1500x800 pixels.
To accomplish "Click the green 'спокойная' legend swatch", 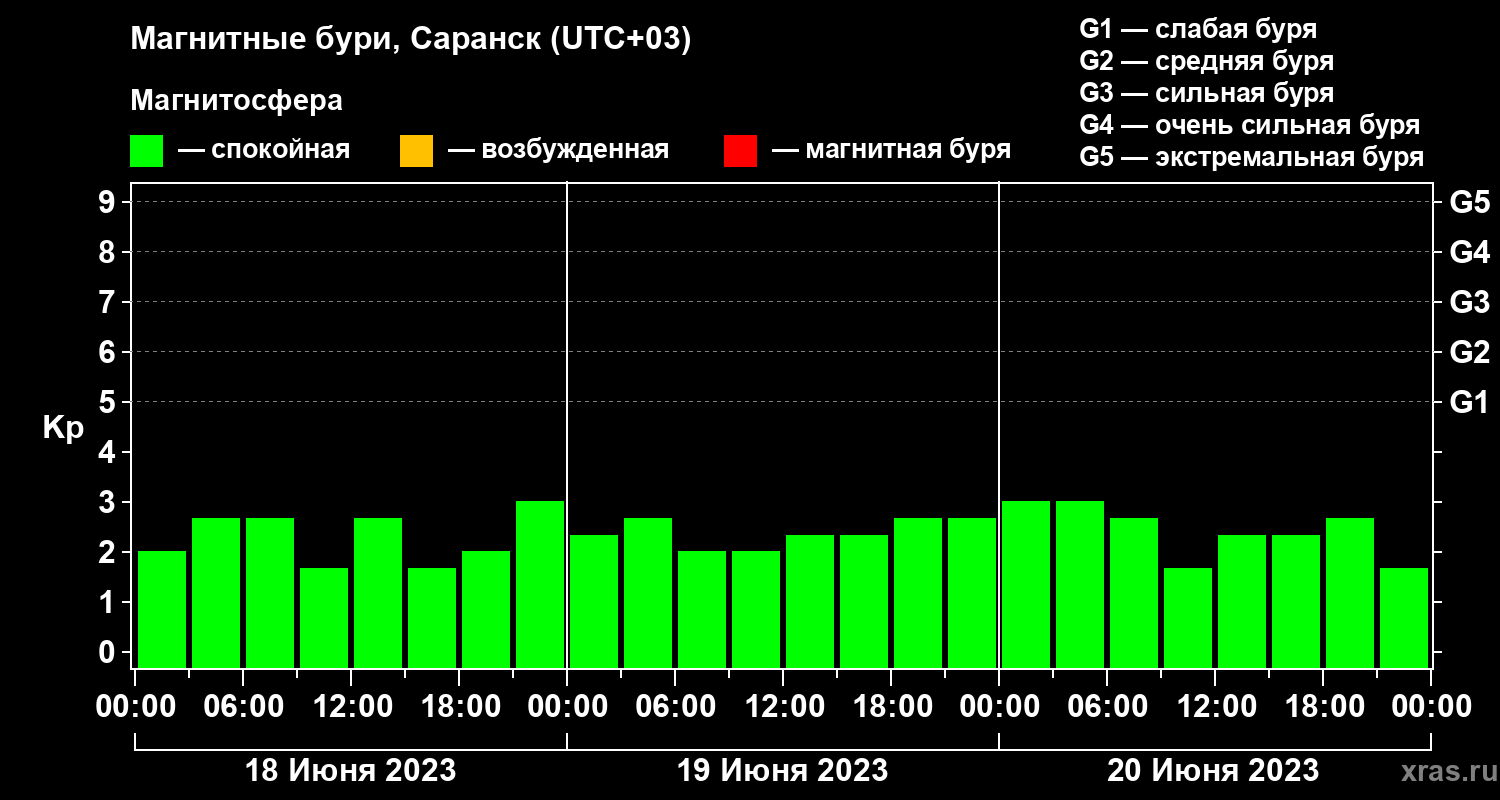I will coord(146,151).
